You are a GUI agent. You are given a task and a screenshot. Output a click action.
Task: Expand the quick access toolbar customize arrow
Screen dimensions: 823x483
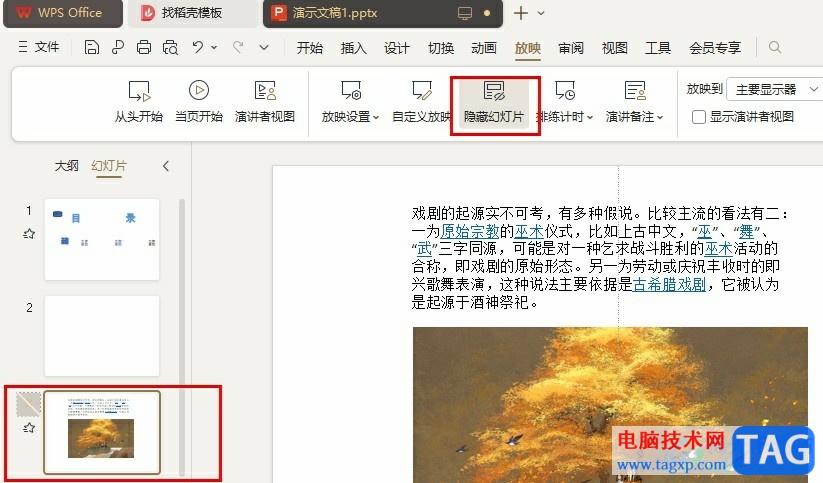pyautogui.click(x=264, y=47)
